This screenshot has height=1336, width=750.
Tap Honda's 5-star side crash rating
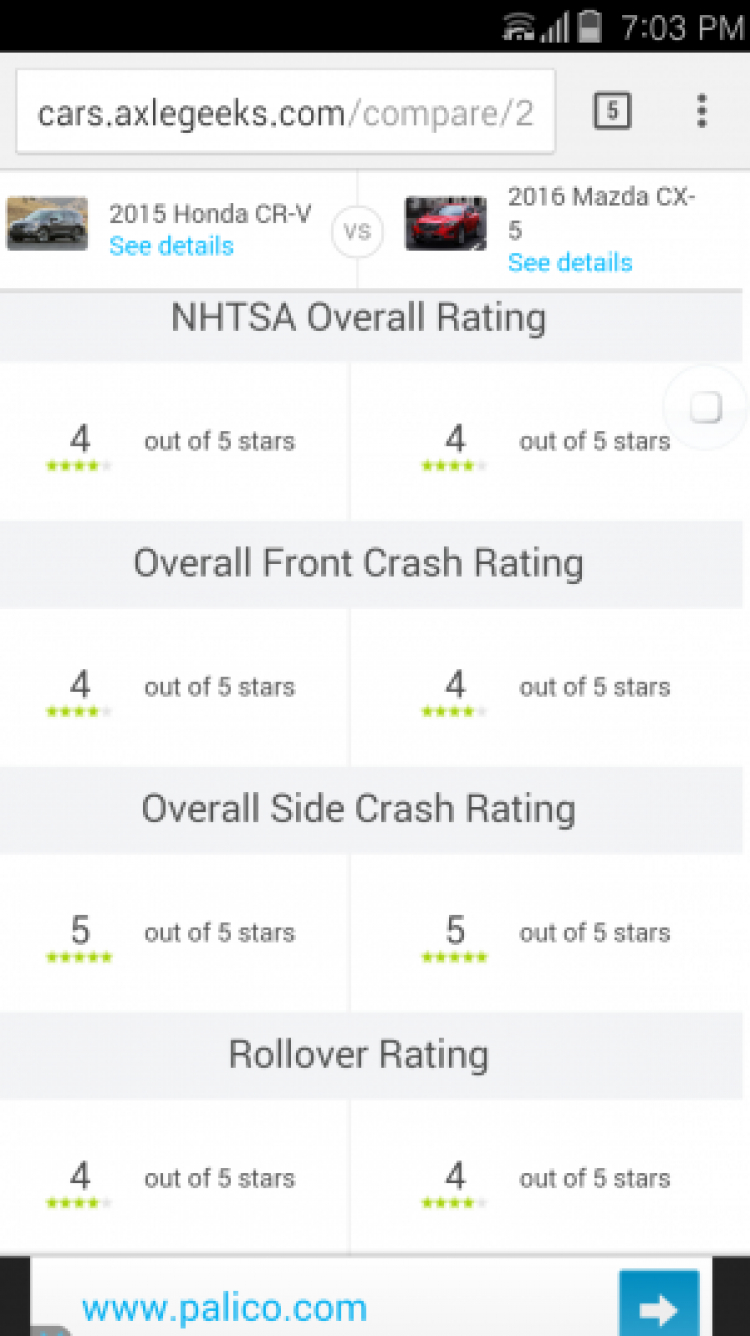click(x=80, y=938)
